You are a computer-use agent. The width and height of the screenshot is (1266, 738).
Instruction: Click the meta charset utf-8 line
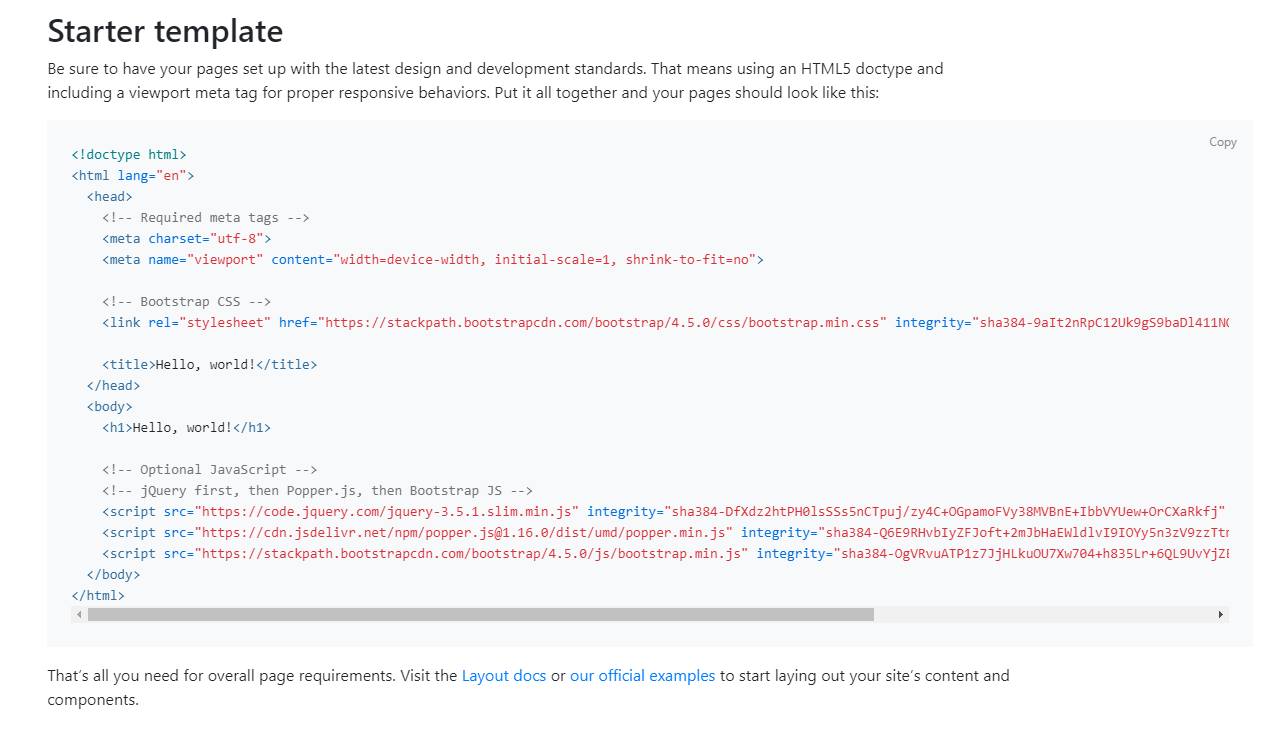[186, 239]
